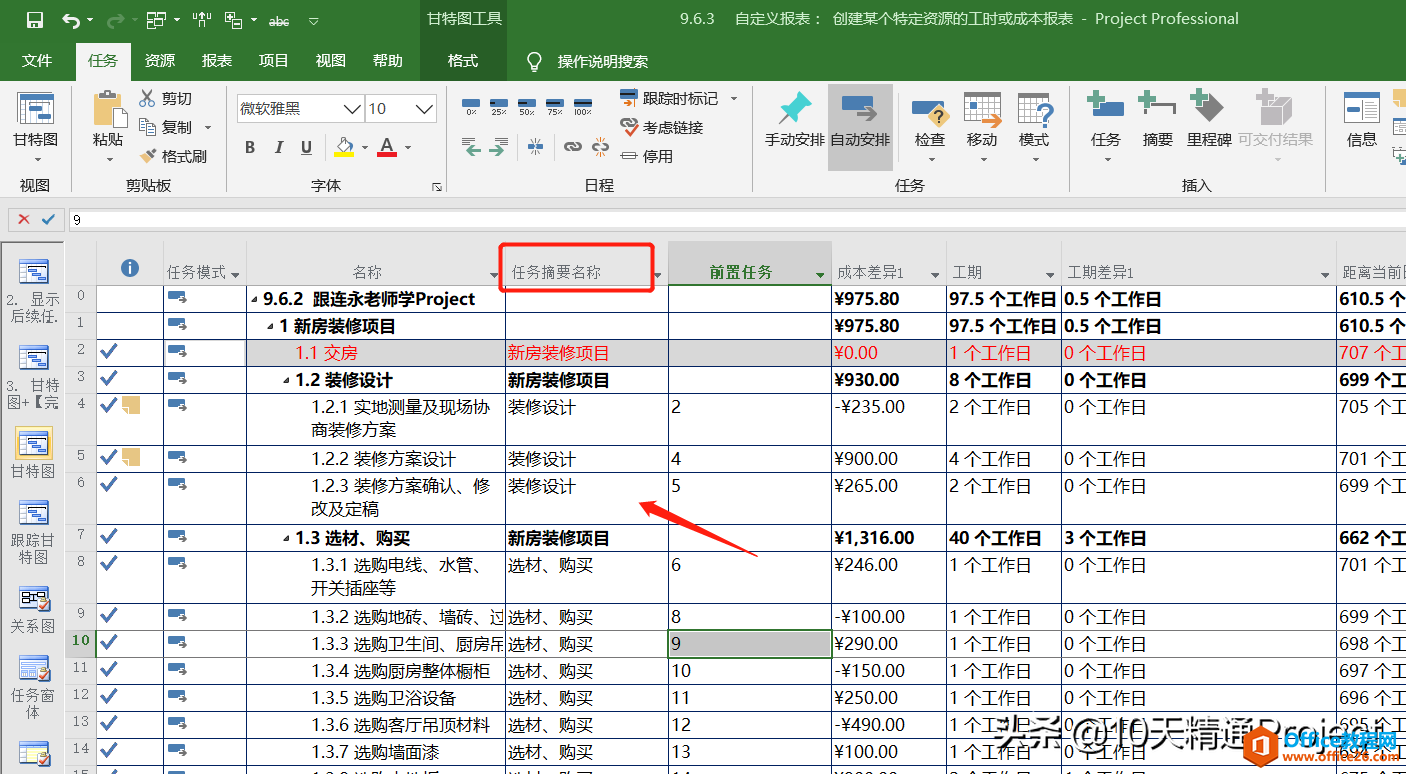The image size is (1406, 774).
Task: Mark task 0% complete
Action: [471, 106]
